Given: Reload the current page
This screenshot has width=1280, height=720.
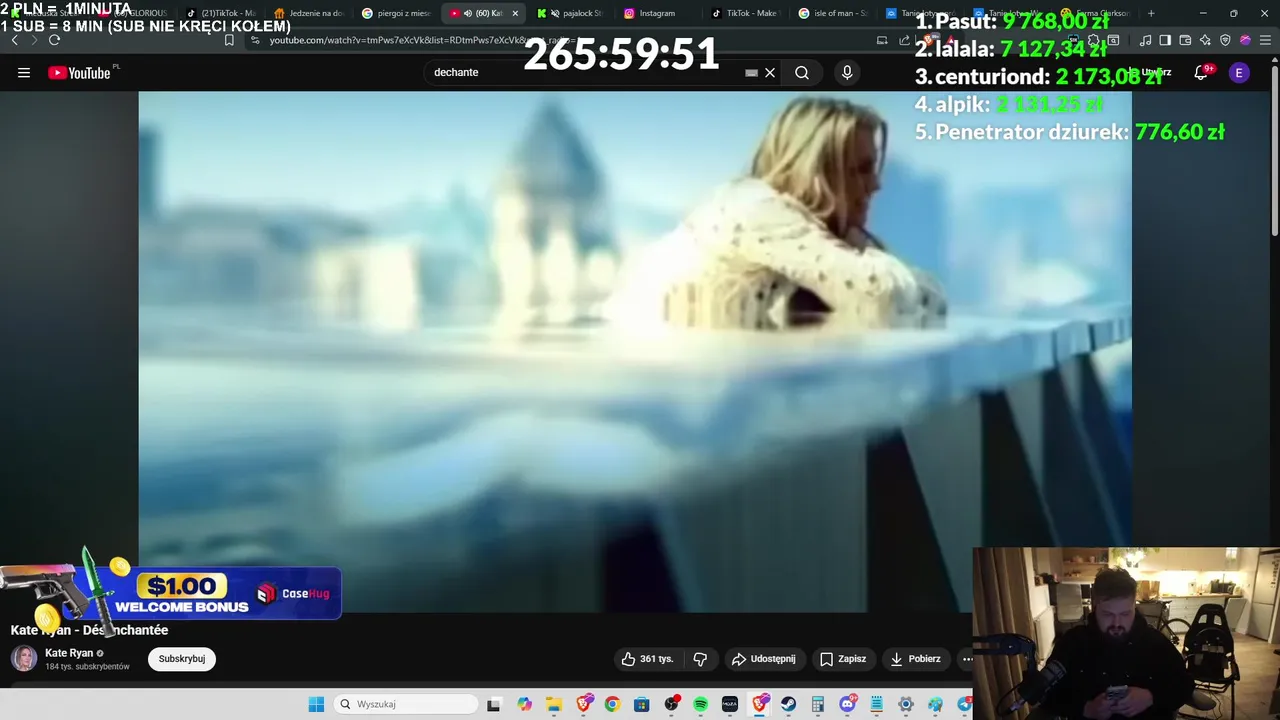Looking at the screenshot, I should 54,40.
